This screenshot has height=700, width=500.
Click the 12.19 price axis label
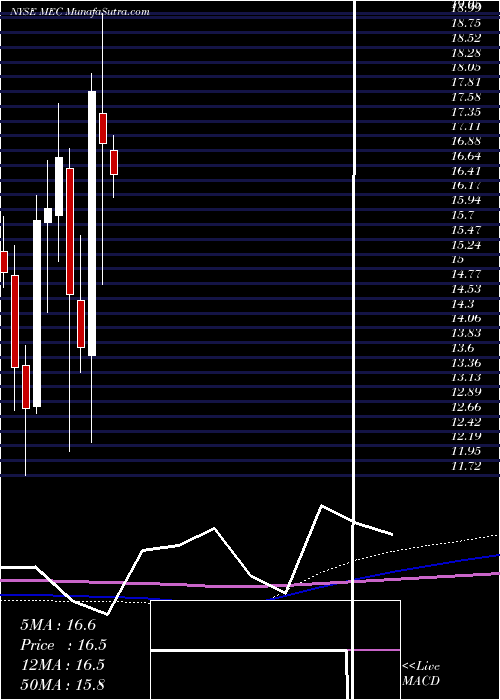[x=466, y=437]
